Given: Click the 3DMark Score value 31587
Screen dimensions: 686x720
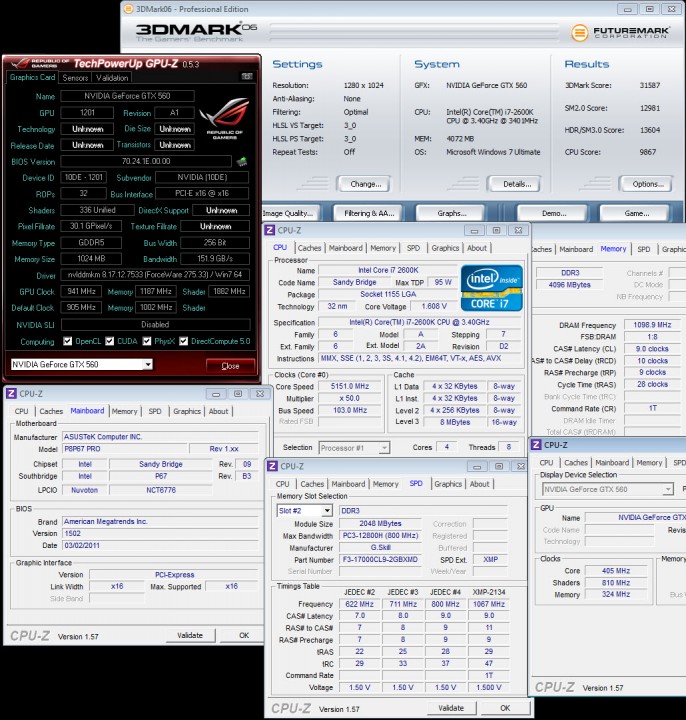Looking at the screenshot, I should (x=649, y=85).
